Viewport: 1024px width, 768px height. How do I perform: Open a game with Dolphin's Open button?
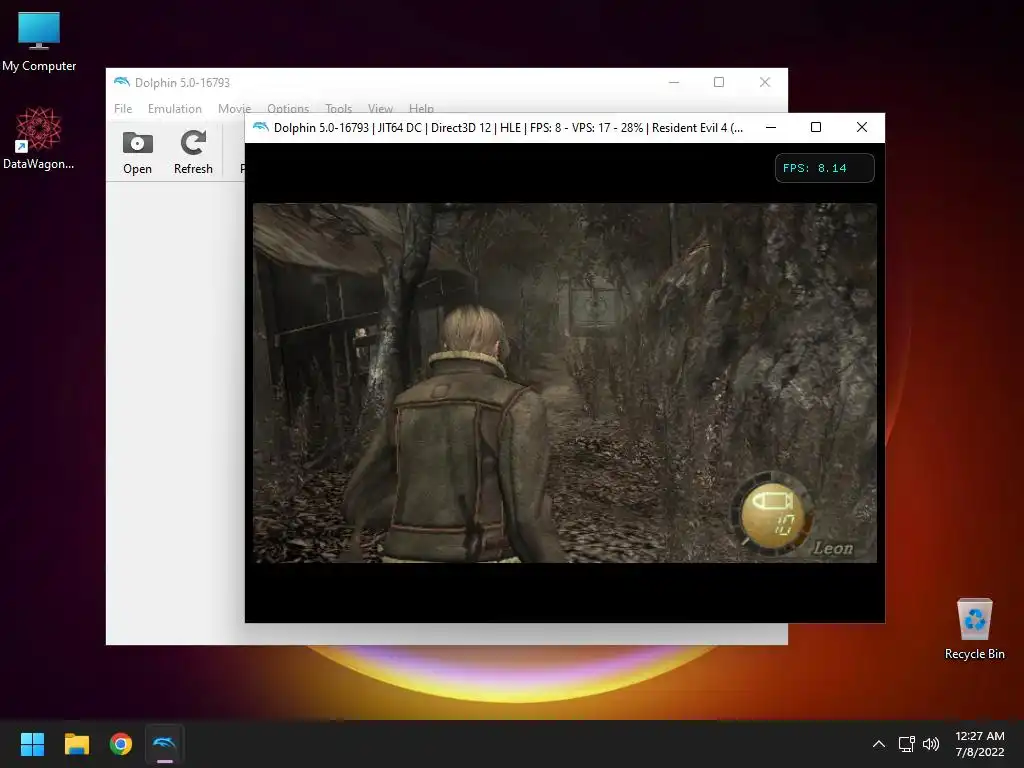click(x=137, y=153)
